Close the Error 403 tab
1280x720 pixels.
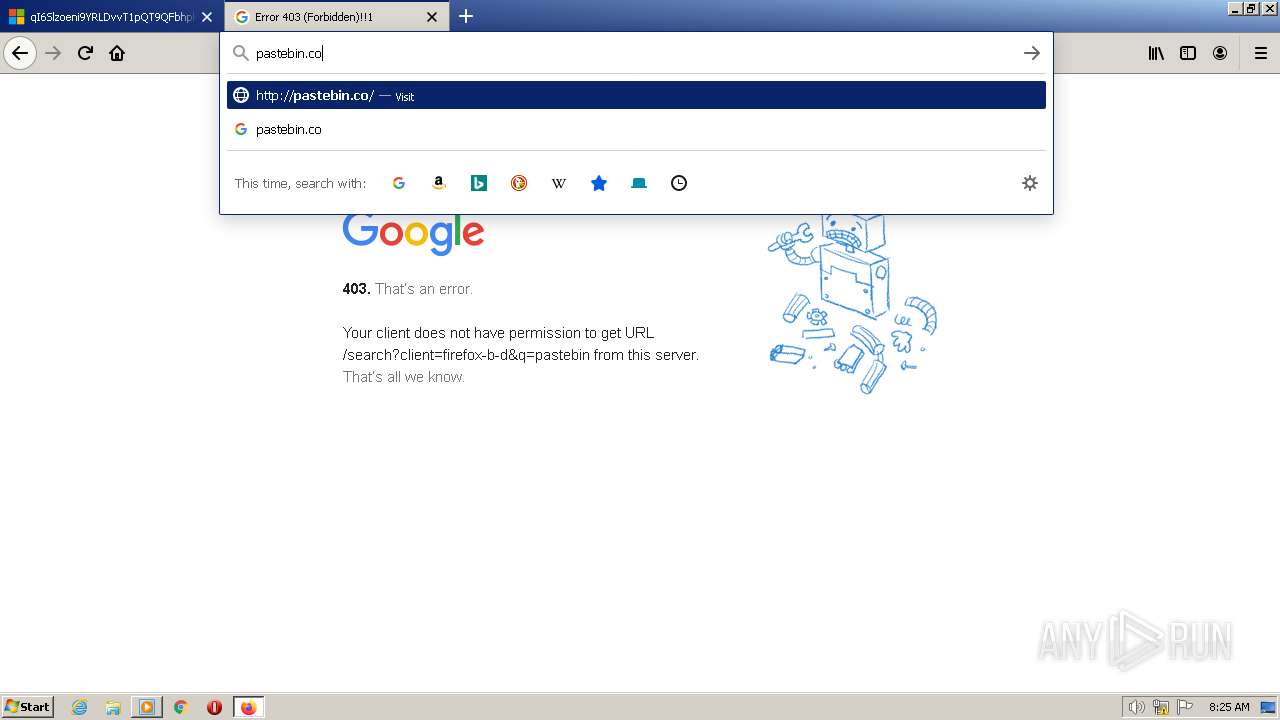tap(432, 17)
